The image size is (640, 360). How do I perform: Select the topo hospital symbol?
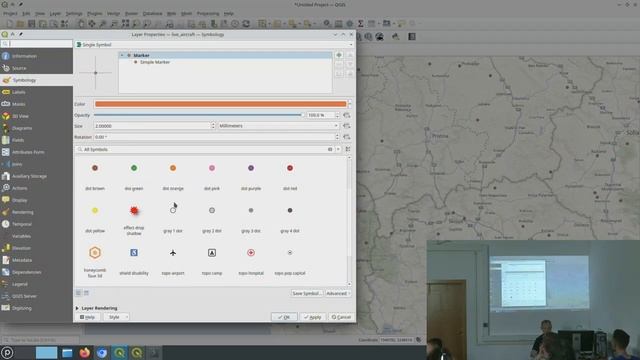[251, 253]
